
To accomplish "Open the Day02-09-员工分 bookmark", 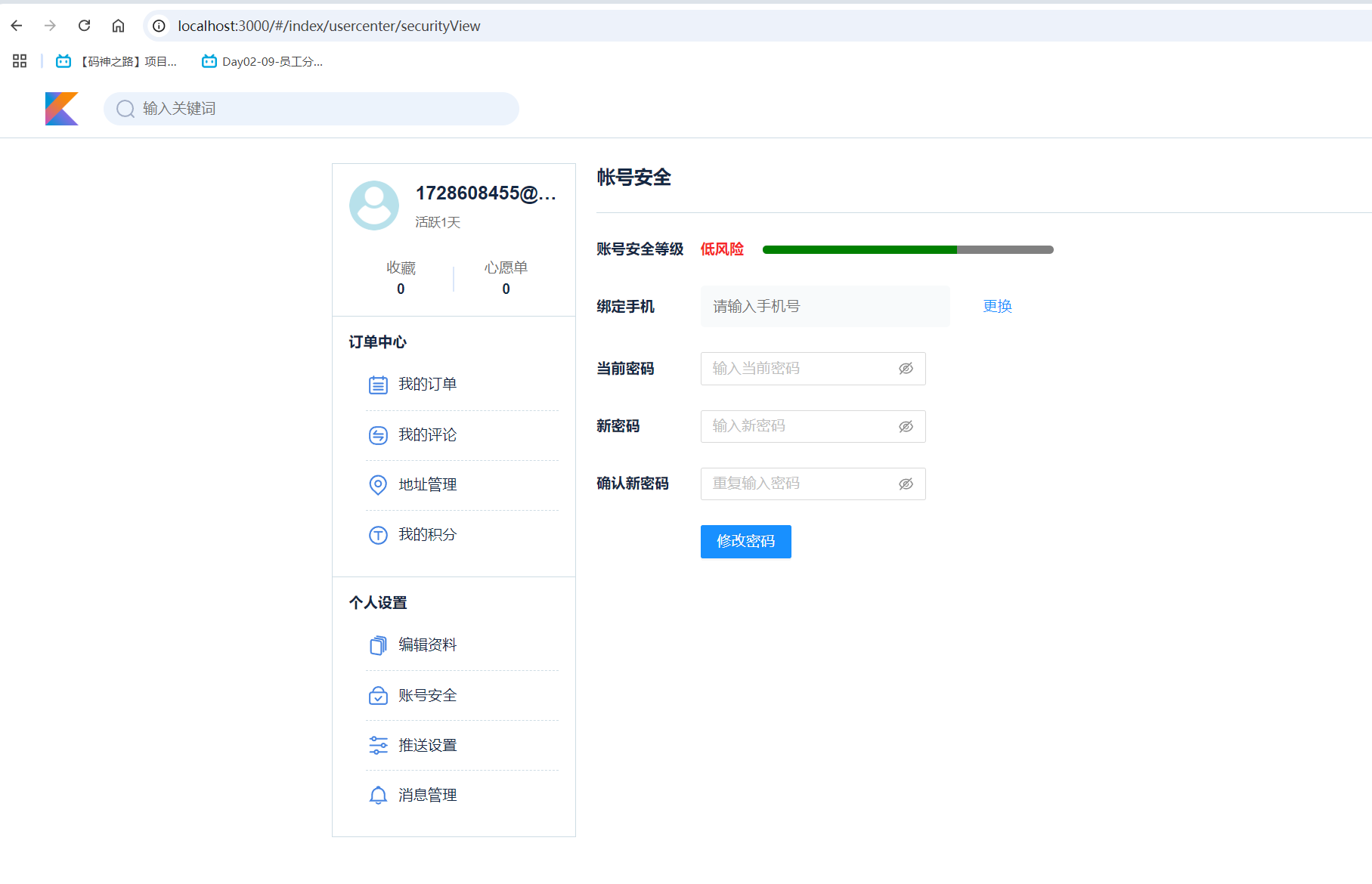I will (x=262, y=61).
